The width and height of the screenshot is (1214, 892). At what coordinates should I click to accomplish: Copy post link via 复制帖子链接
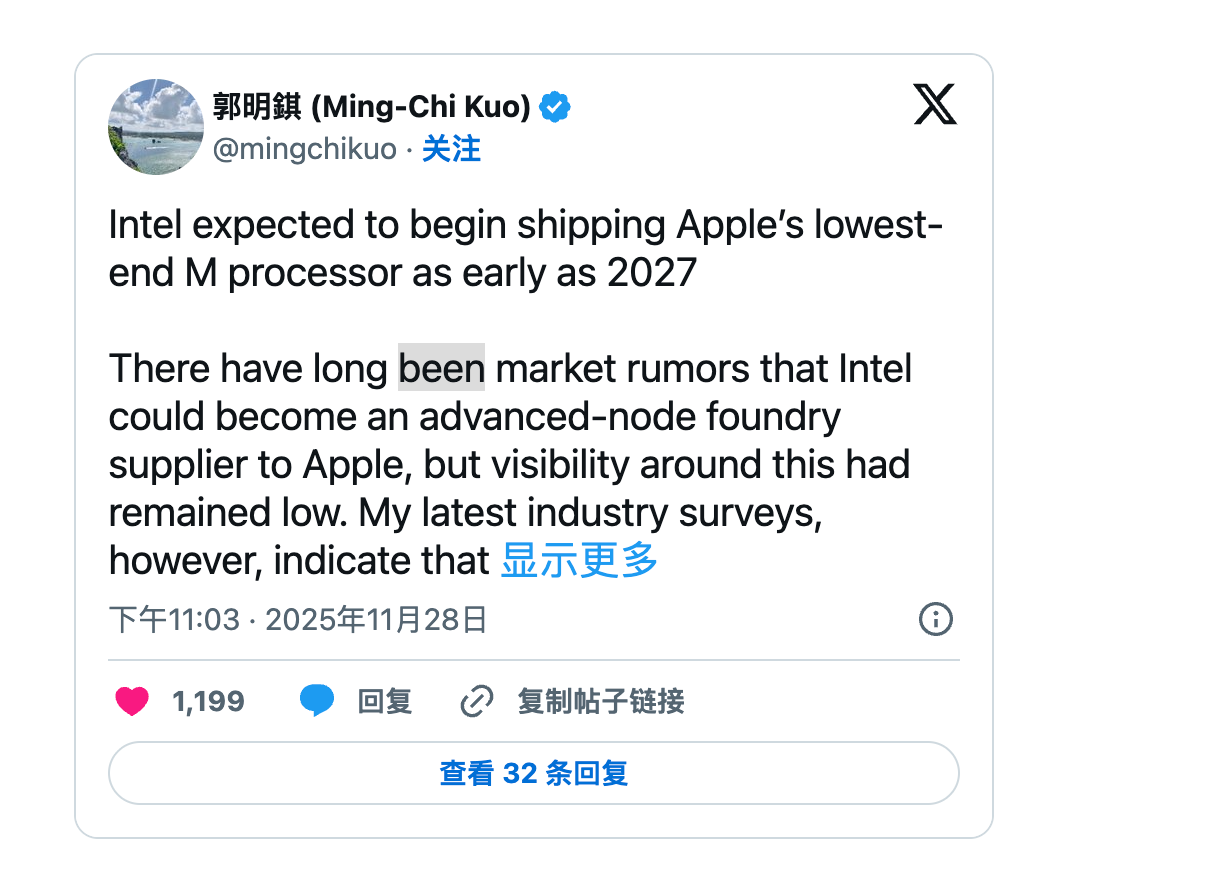pos(600,702)
